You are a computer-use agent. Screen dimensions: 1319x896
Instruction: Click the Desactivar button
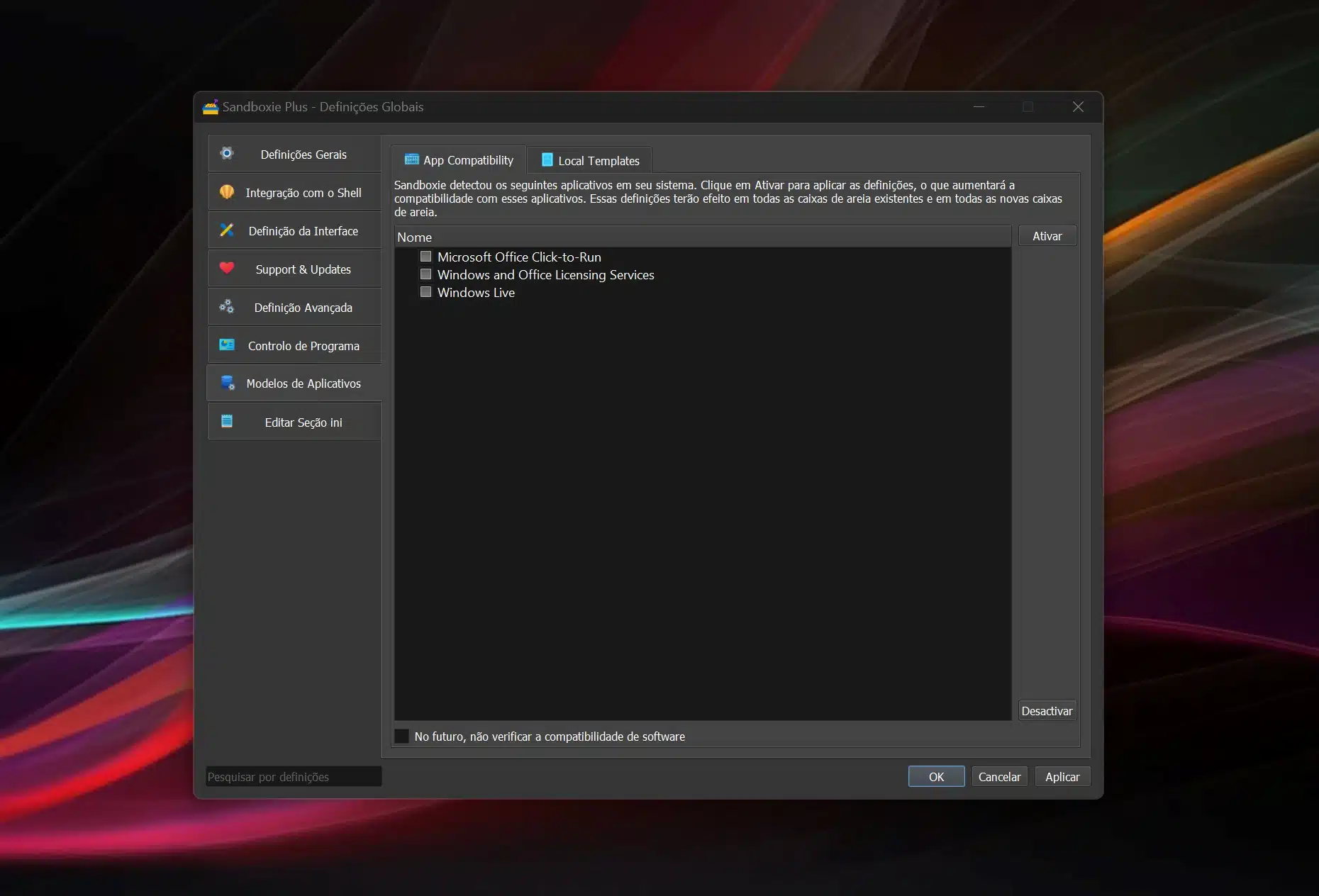pyautogui.click(x=1047, y=711)
